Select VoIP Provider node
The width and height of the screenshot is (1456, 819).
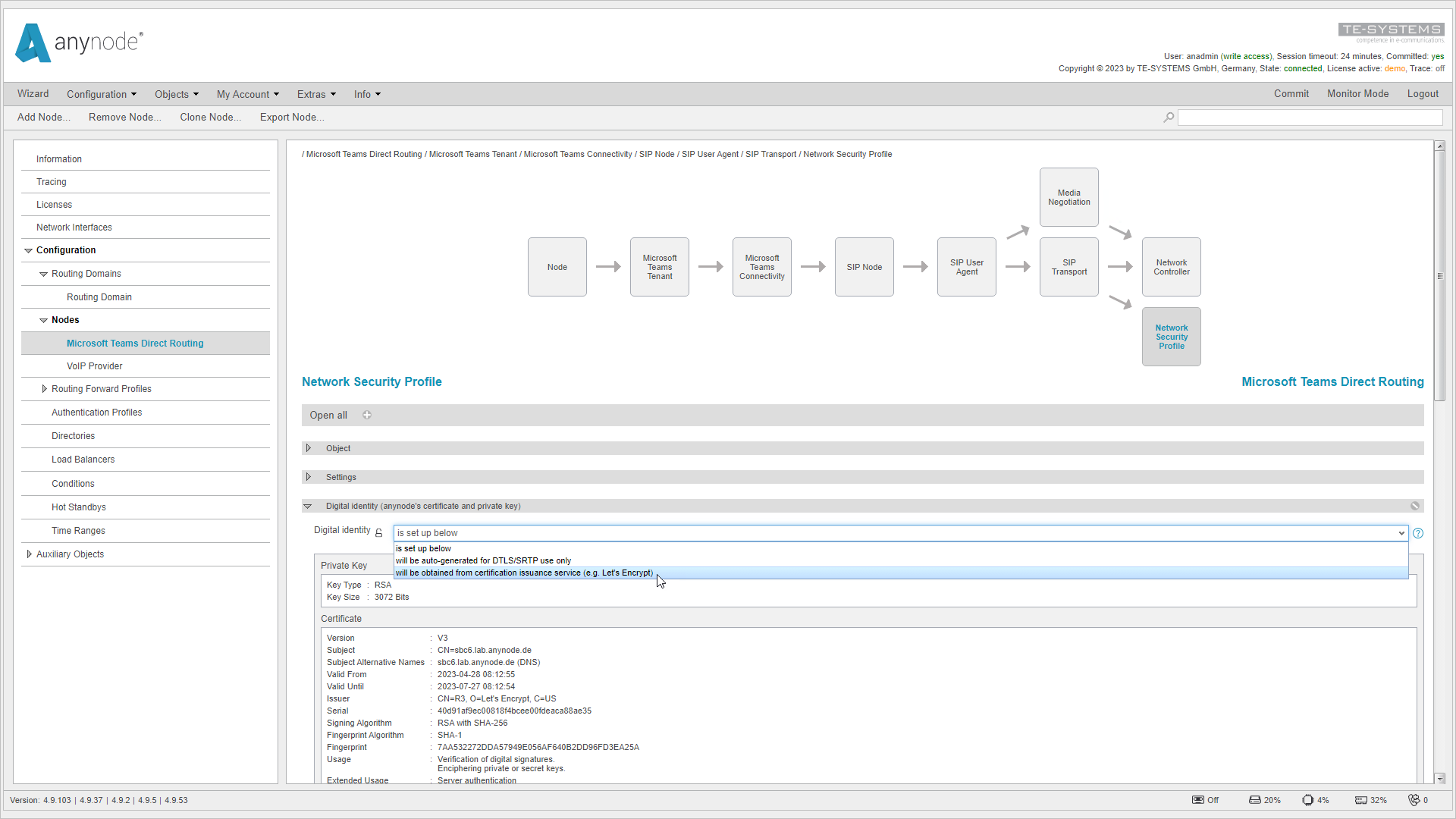95,366
